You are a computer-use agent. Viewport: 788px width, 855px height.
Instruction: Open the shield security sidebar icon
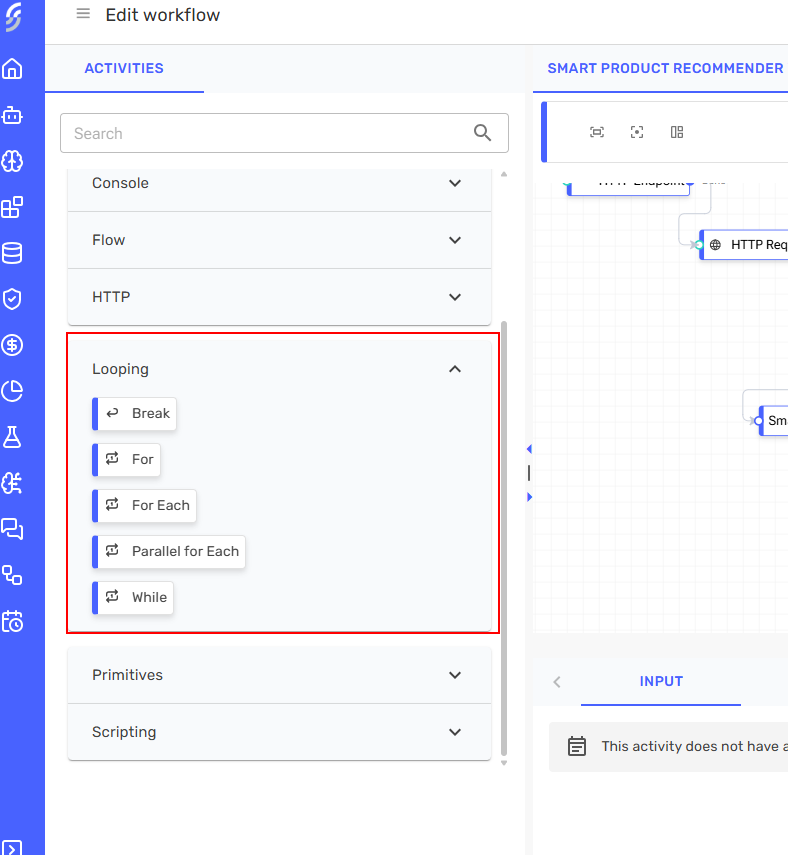coord(12,299)
